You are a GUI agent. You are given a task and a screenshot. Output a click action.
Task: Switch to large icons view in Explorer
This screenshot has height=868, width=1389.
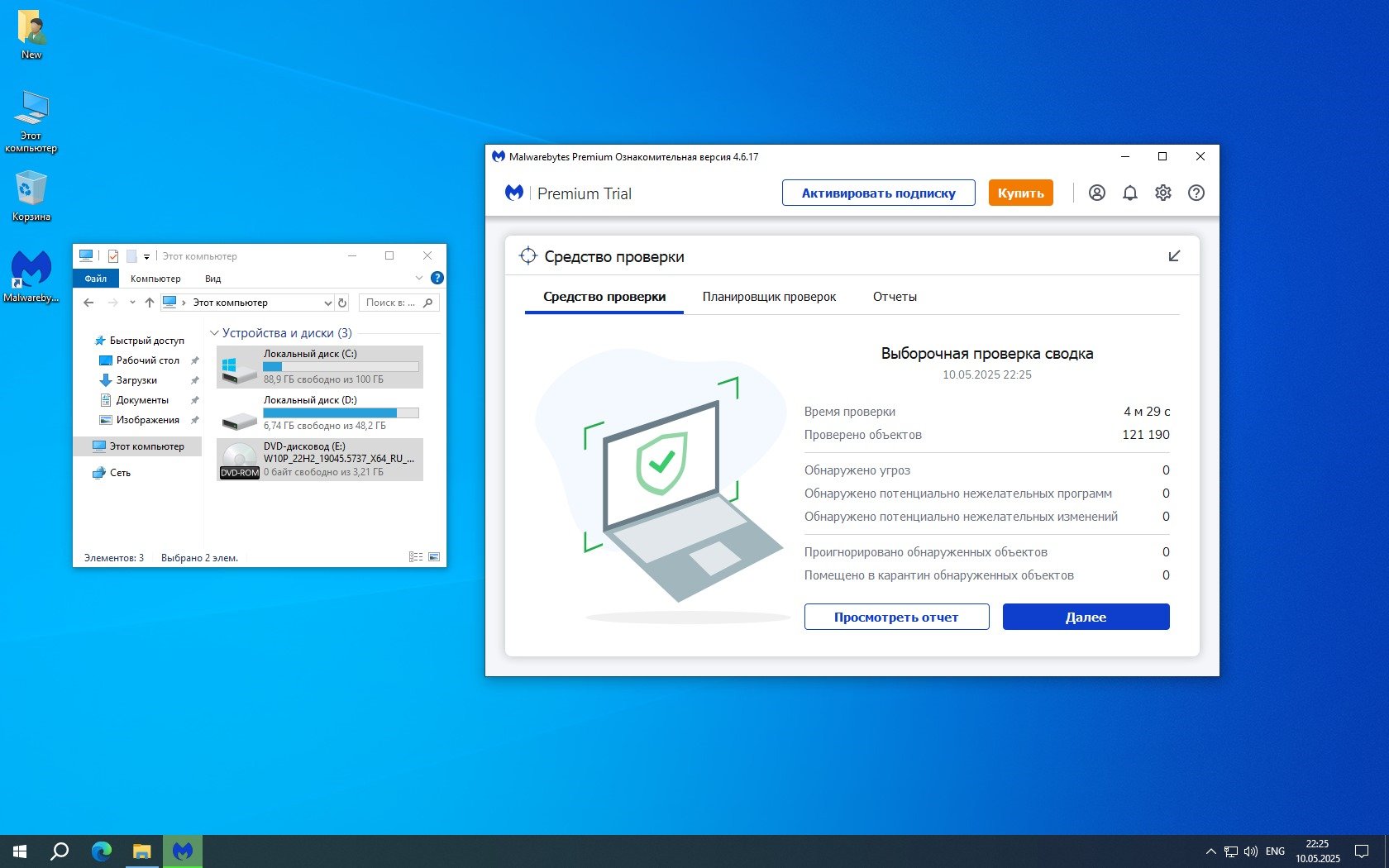pyautogui.click(x=434, y=557)
